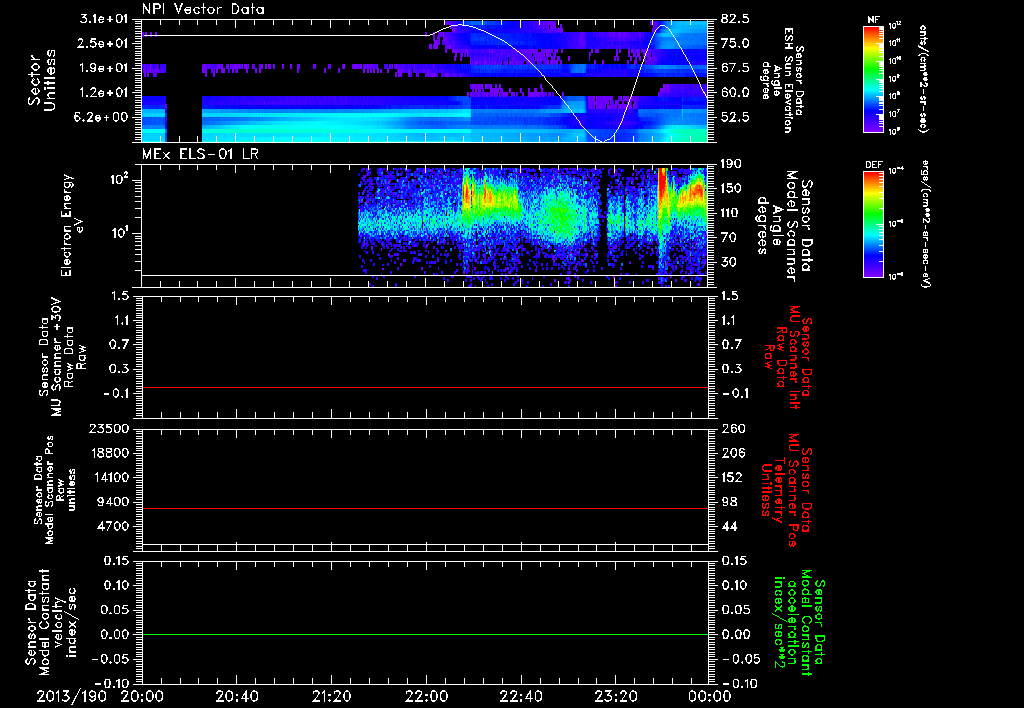
Task: Click the "52.5" sun elevation tick label
Action: [x=735, y=117]
